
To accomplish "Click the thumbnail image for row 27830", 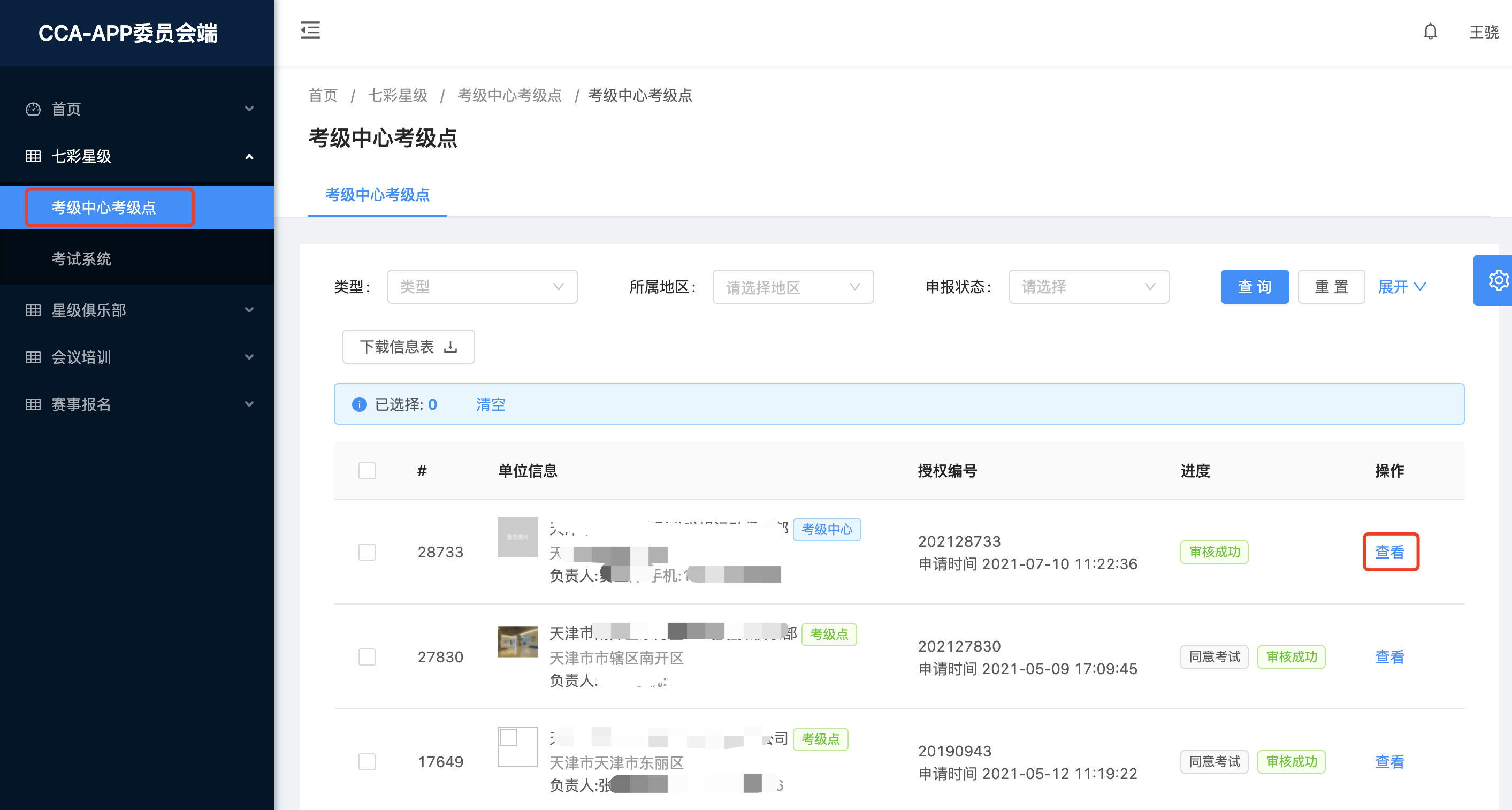I will pyautogui.click(x=518, y=641).
